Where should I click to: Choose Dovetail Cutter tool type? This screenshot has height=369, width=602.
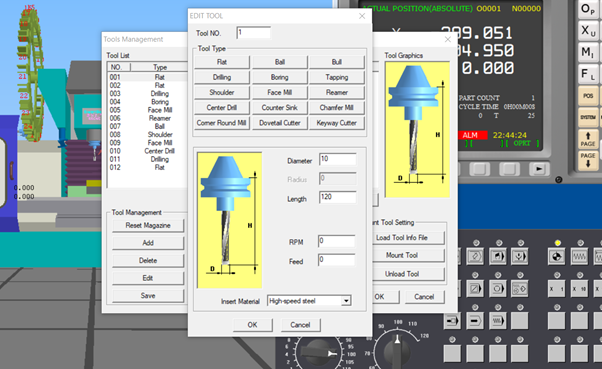(280, 123)
